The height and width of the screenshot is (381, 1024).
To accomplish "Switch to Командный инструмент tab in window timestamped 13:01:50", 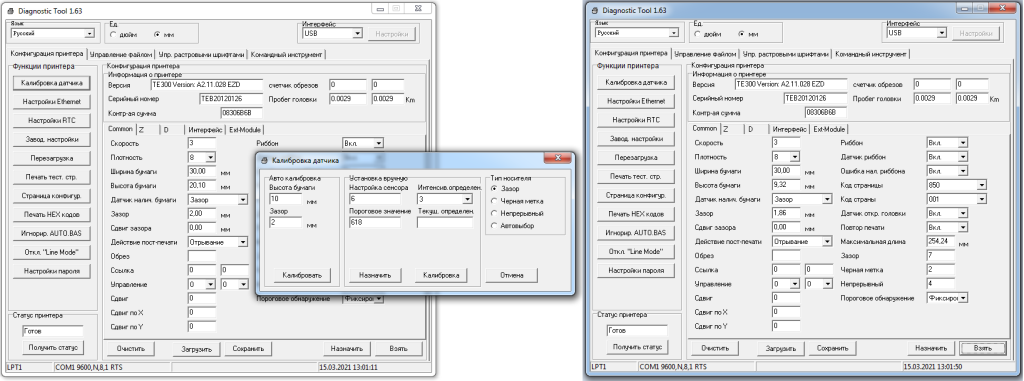I will point(871,54).
